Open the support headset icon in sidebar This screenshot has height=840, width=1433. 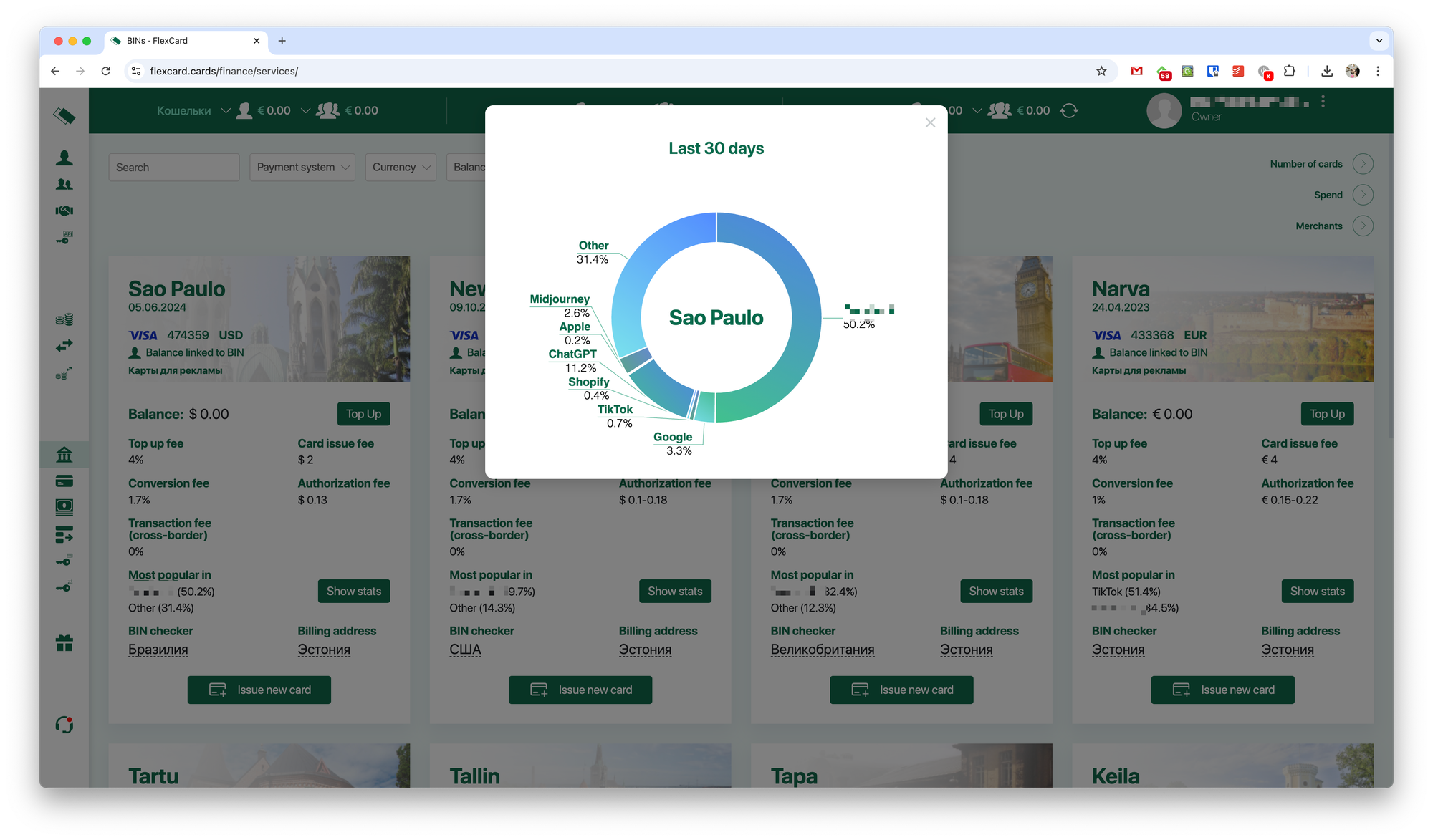click(x=64, y=725)
